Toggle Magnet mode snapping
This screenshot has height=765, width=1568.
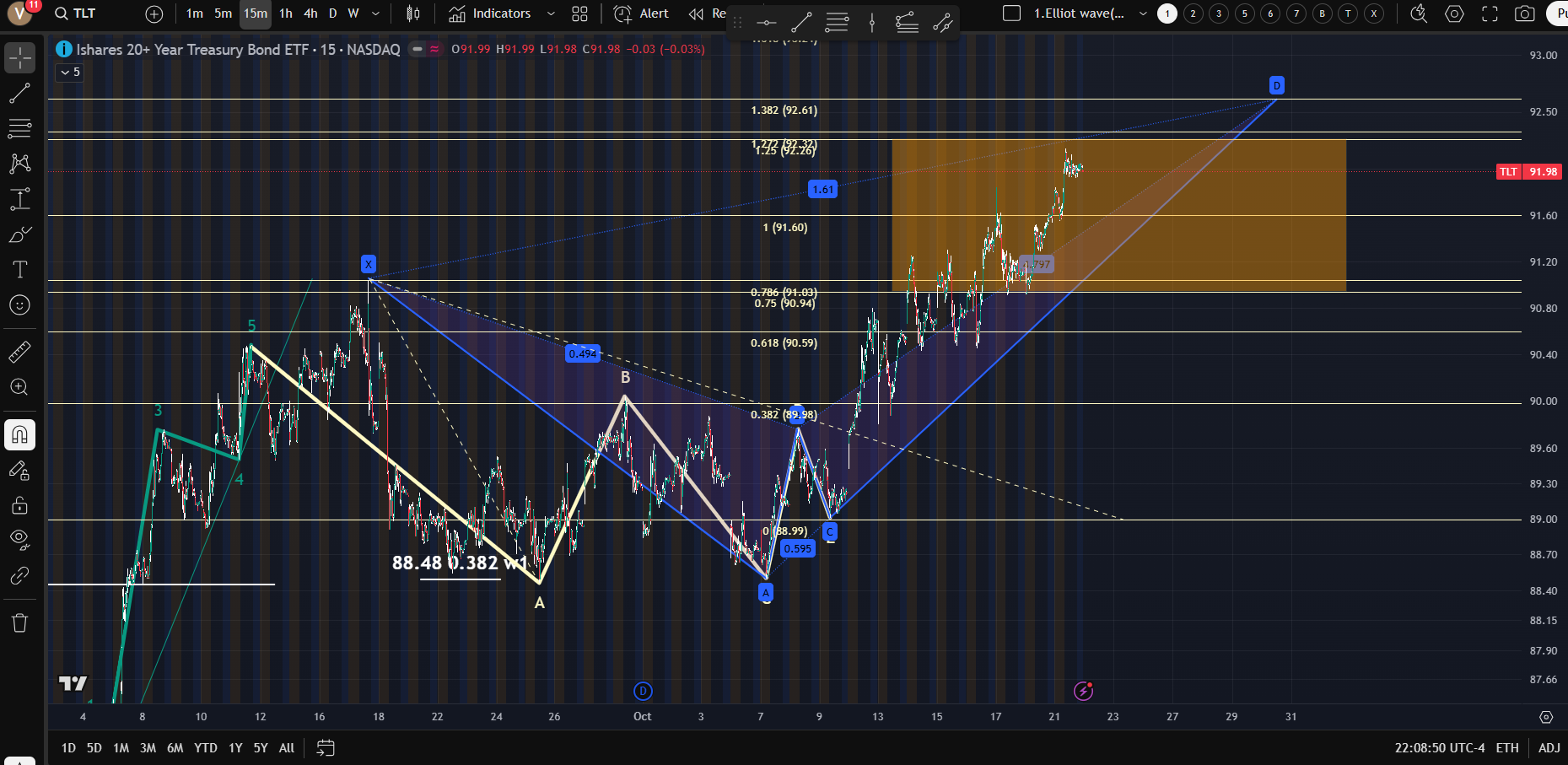pyautogui.click(x=19, y=435)
